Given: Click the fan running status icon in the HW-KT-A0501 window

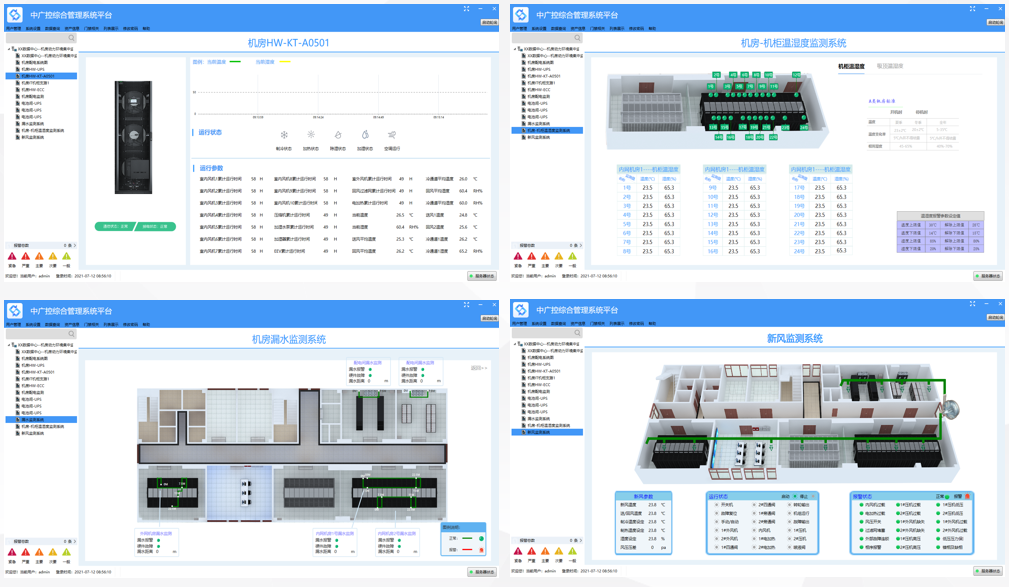Looking at the screenshot, I should [x=392, y=135].
